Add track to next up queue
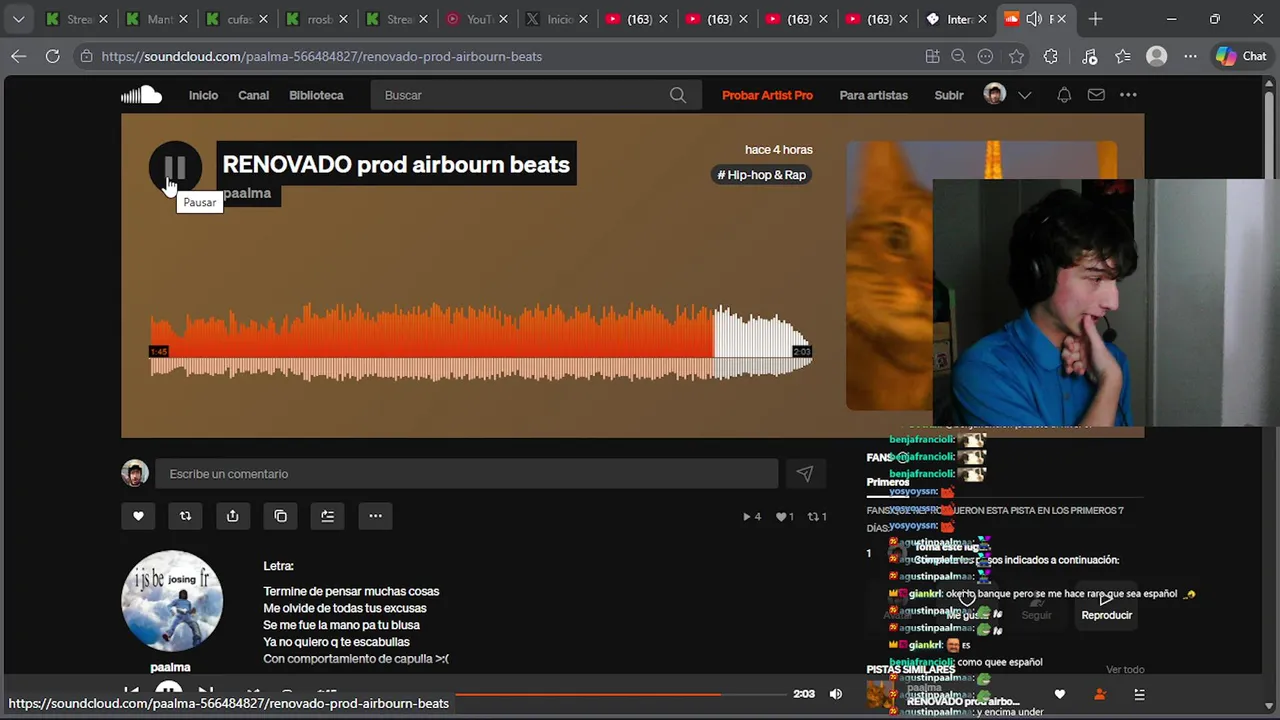The width and height of the screenshot is (1280, 720). click(x=327, y=516)
